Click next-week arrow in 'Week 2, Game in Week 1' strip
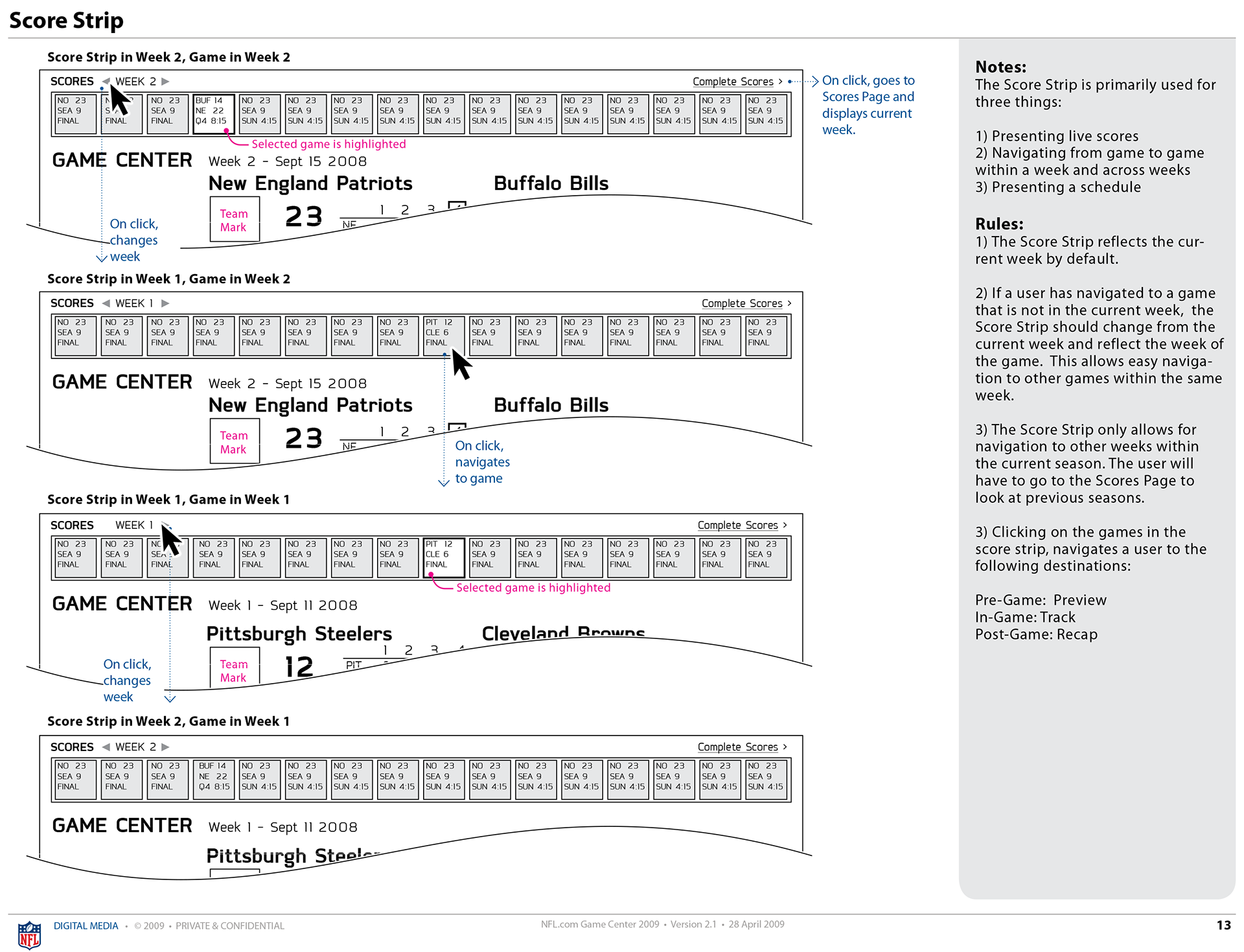The image size is (1244, 952). pos(165,747)
